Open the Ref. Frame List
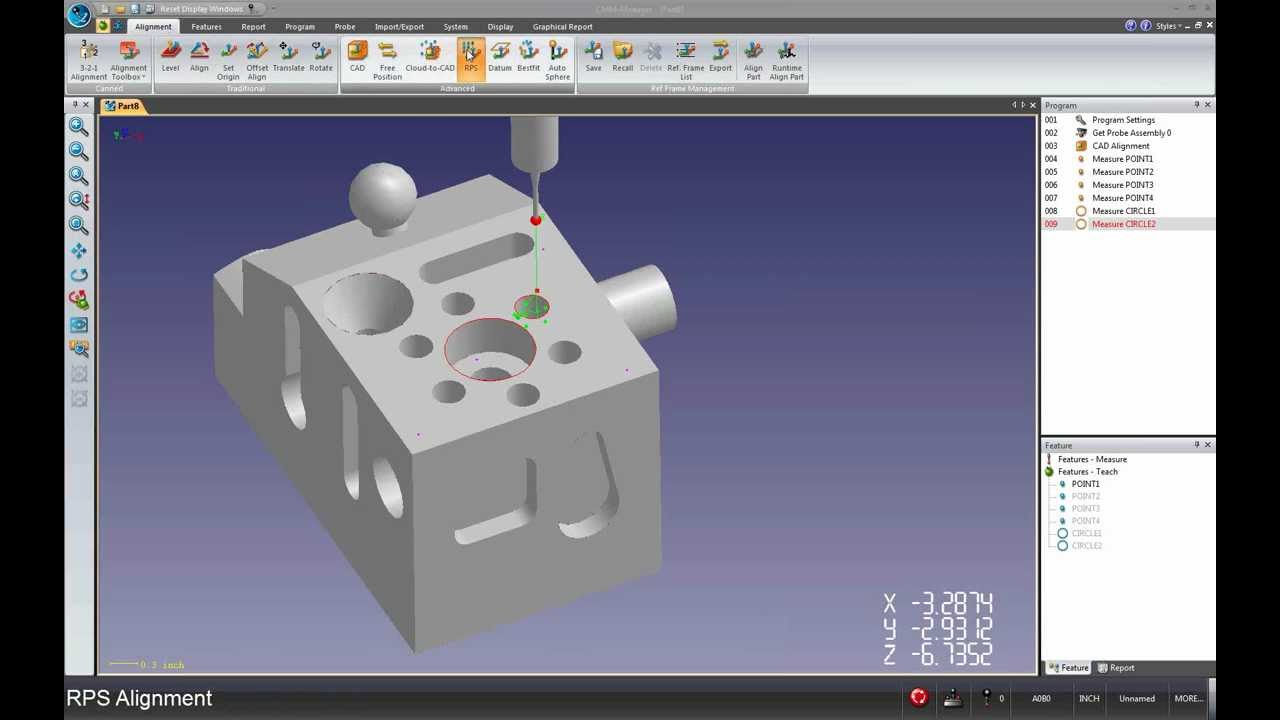The image size is (1280, 720). (x=686, y=60)
